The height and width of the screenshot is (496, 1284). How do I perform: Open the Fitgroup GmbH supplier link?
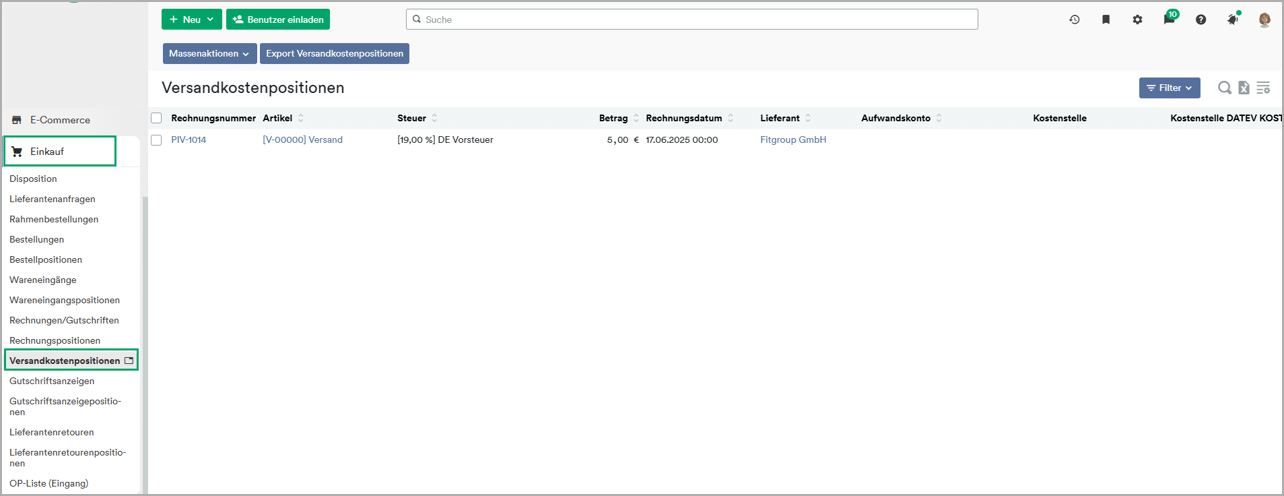coord(793,140)
